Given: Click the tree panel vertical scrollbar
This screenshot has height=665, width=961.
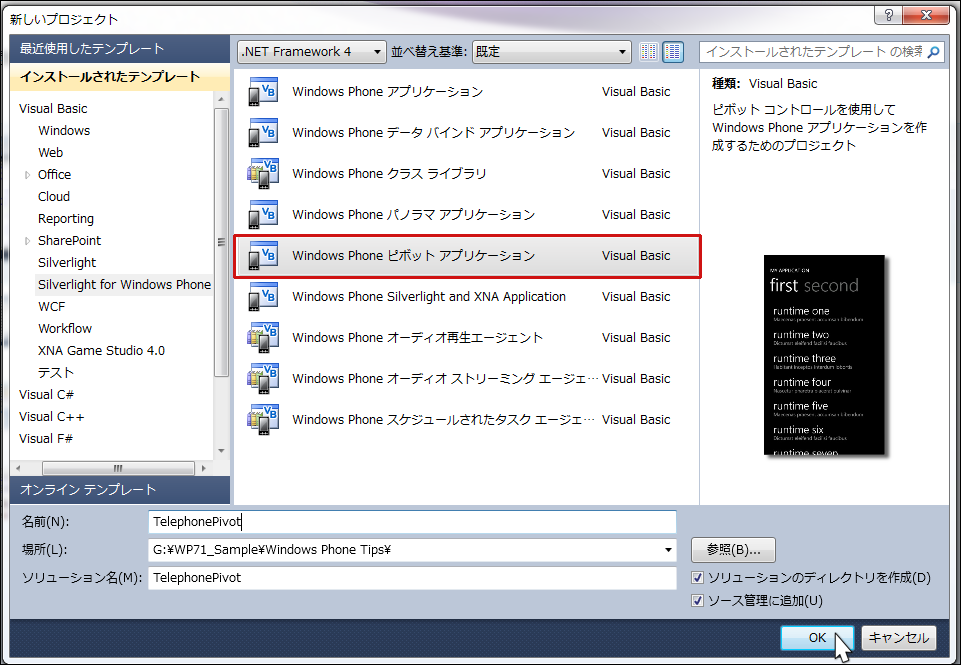Looking at the screenshot, I should coord(221,242).
